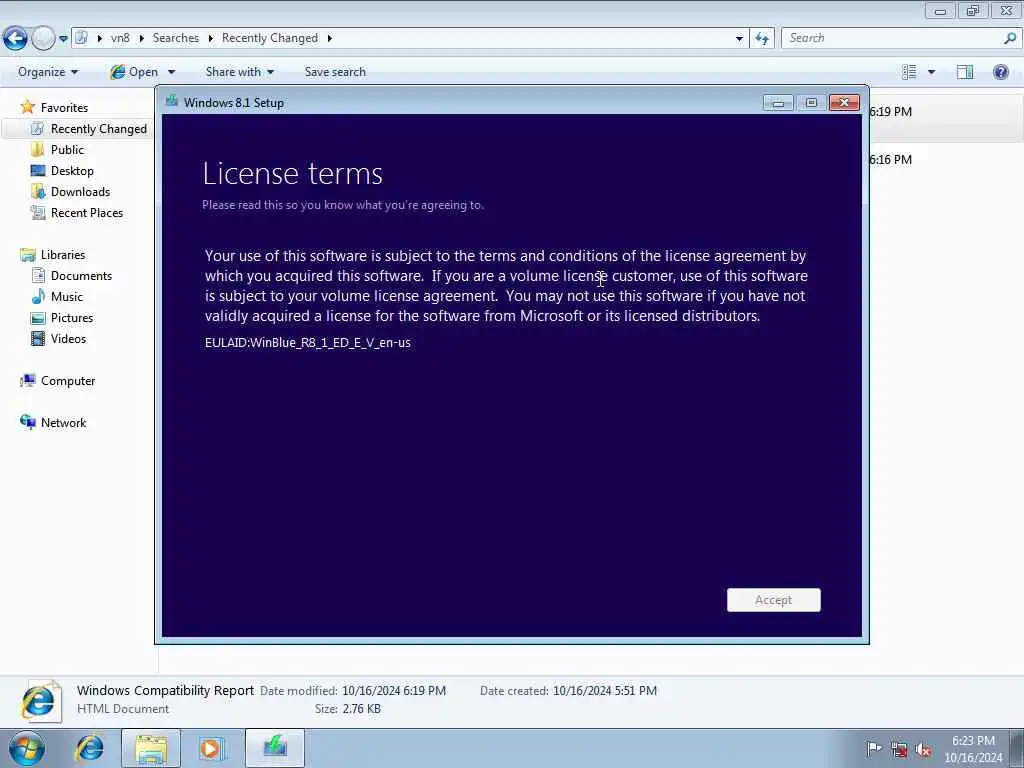Minimize the Windows 8.1 Setup window
Image resolution: width=1024 pixels, height=768 pixels.
click(x=778, y=103)
